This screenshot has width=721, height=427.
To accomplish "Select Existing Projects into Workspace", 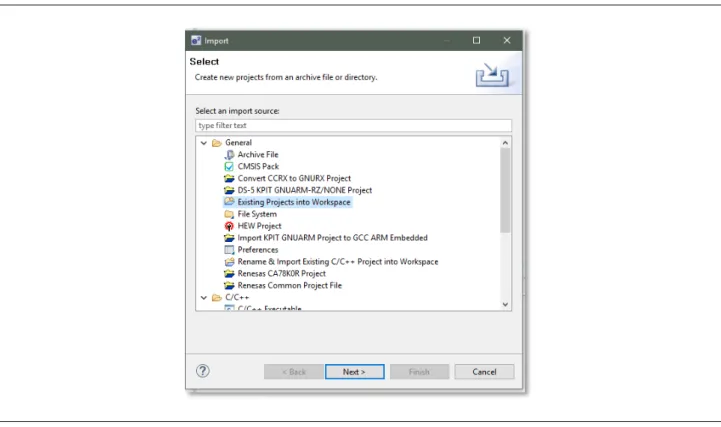I will coord(294,202).
